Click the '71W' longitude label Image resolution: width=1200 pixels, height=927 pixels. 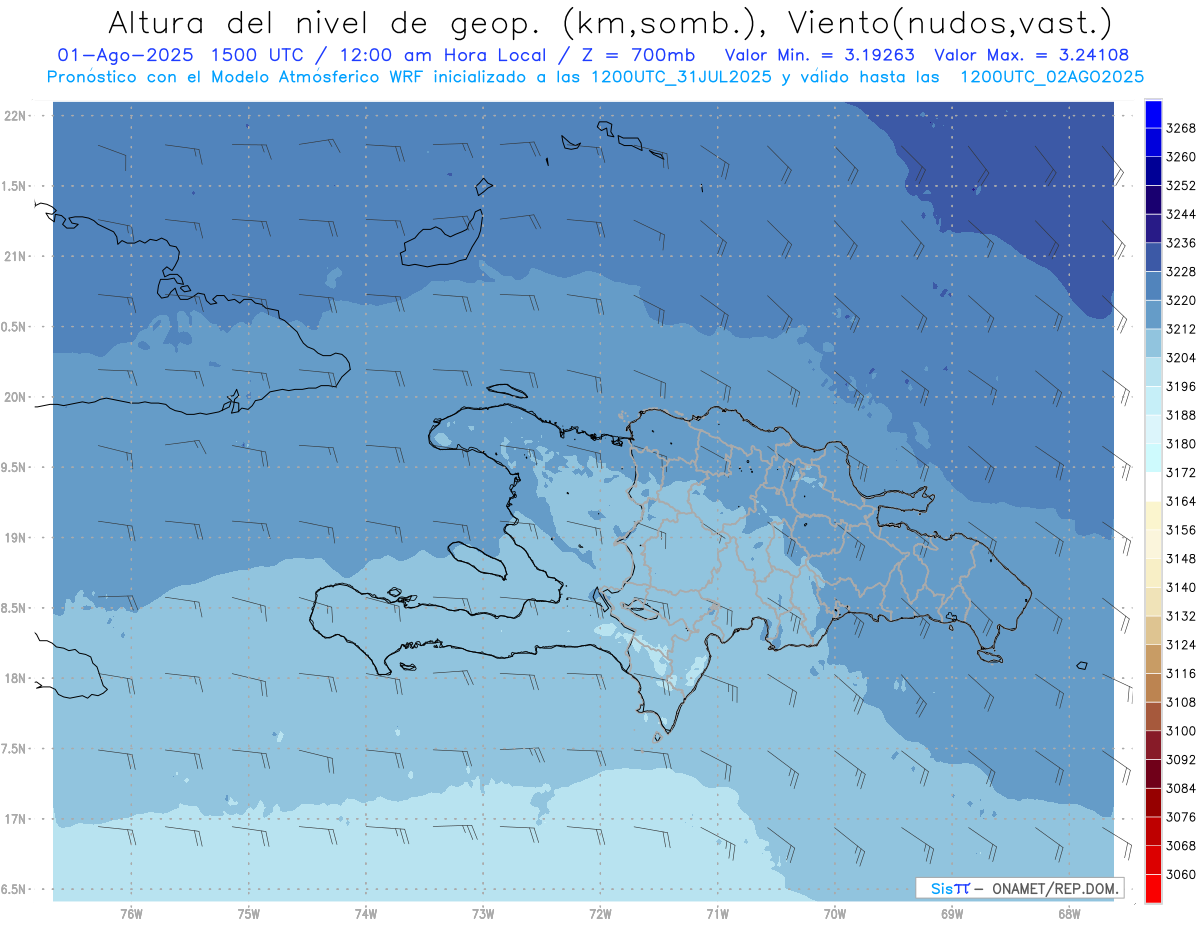(x=717, y=914)
